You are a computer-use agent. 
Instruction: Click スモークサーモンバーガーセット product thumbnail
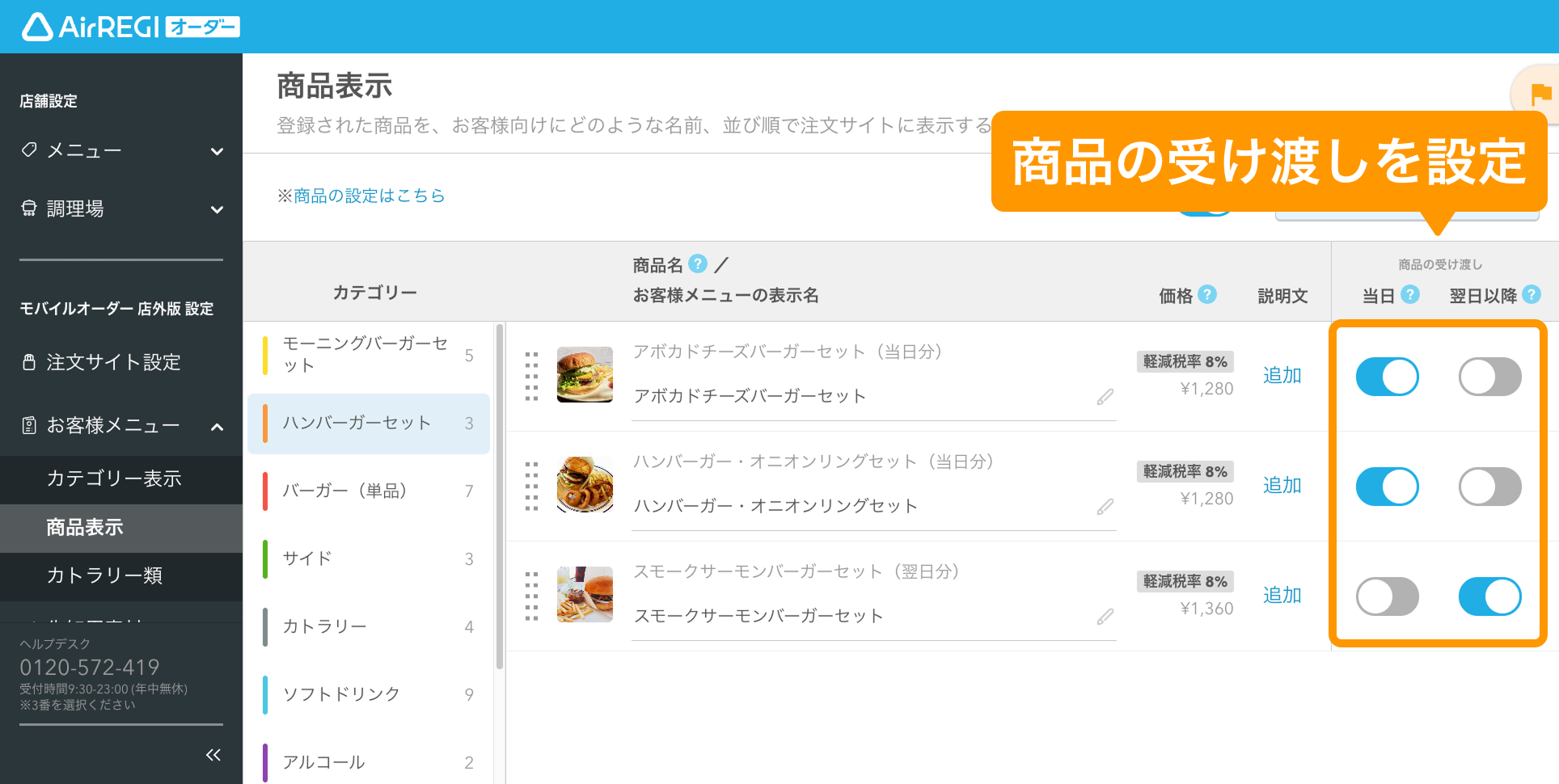[585, 595]
